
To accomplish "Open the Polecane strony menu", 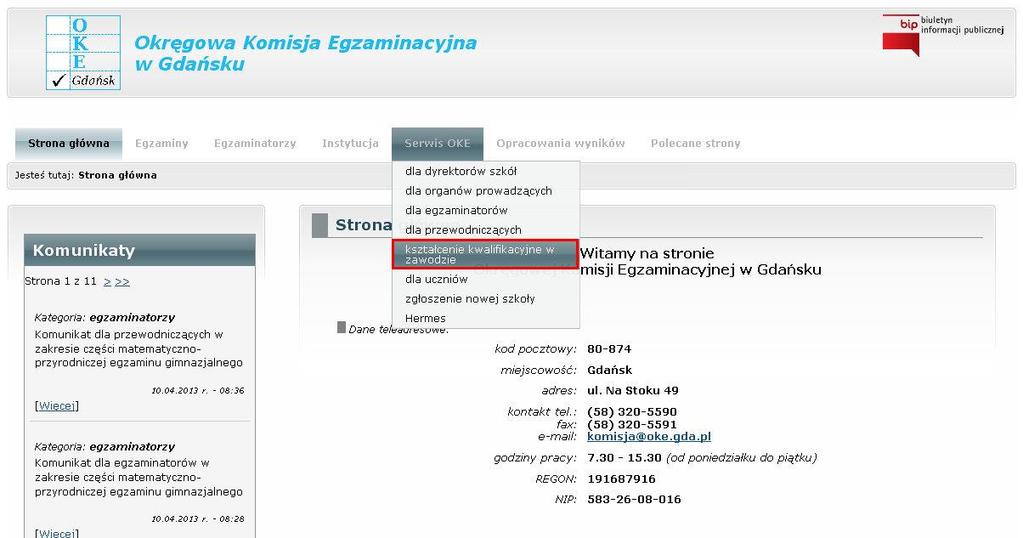I will 695,143.
